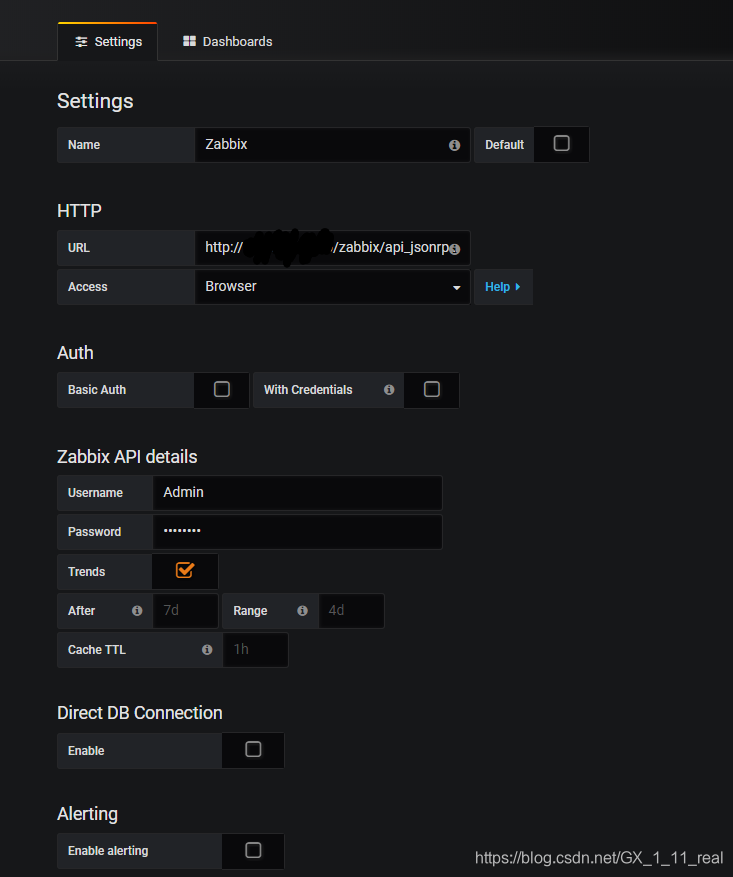
Task: Enable the Basic Auth checkbox
Action: tap(222, 389)
